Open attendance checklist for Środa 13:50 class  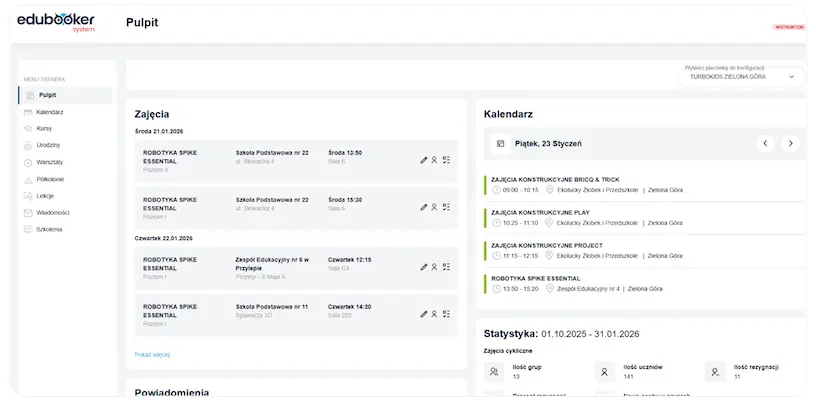coord(447,160)
